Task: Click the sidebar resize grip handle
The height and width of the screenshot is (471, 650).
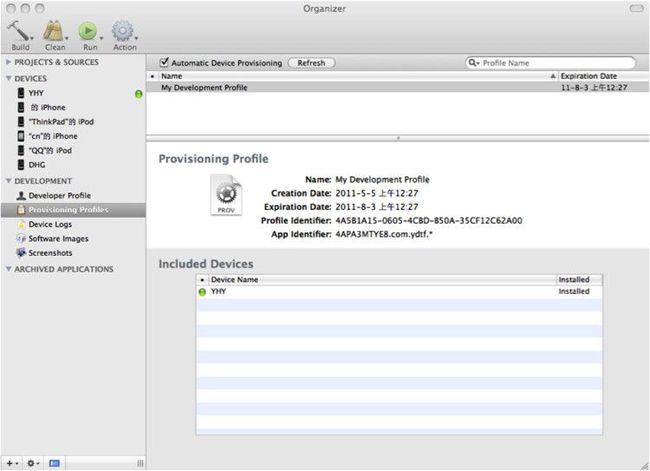Action: (x=140, y=463)
